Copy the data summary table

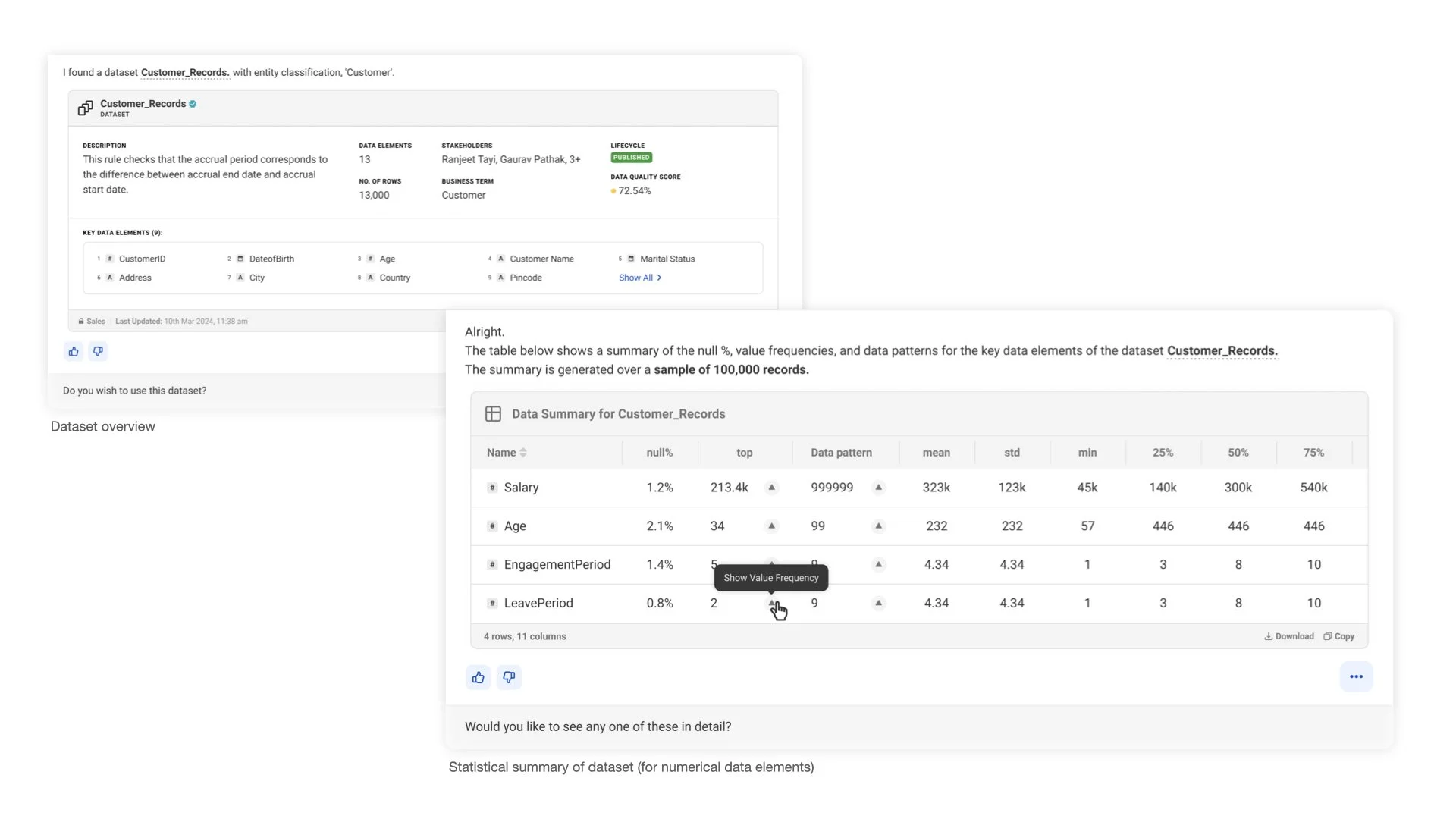(x=1338, y=636)
